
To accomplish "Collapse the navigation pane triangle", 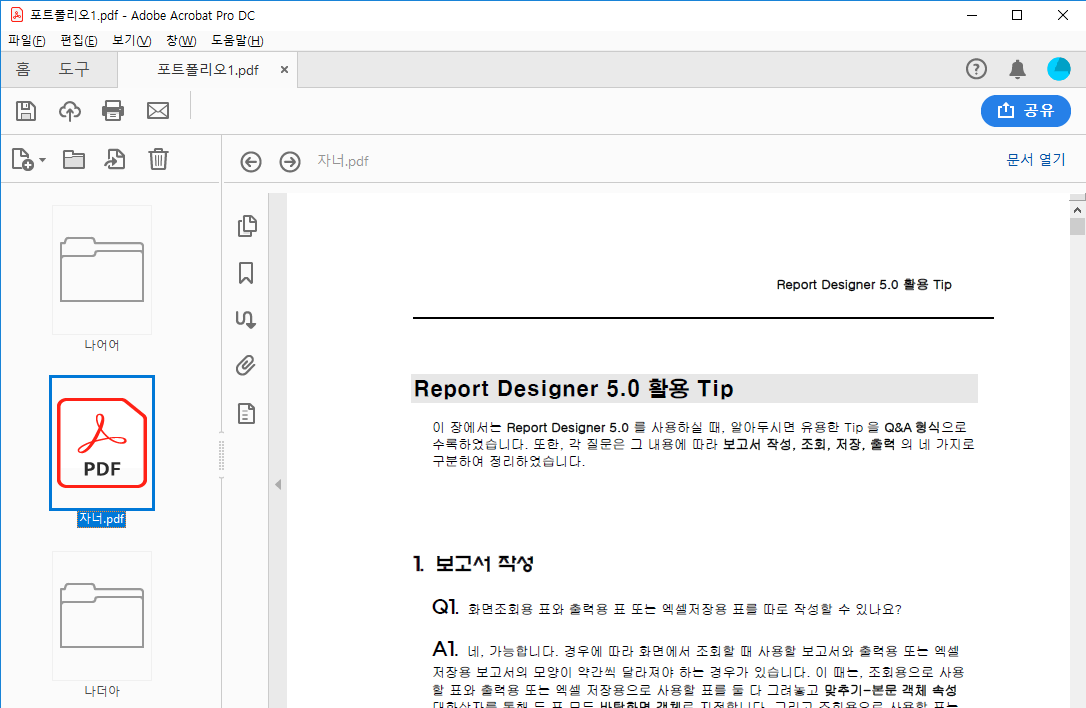I will pyautogui.click(x=278, y=485).
